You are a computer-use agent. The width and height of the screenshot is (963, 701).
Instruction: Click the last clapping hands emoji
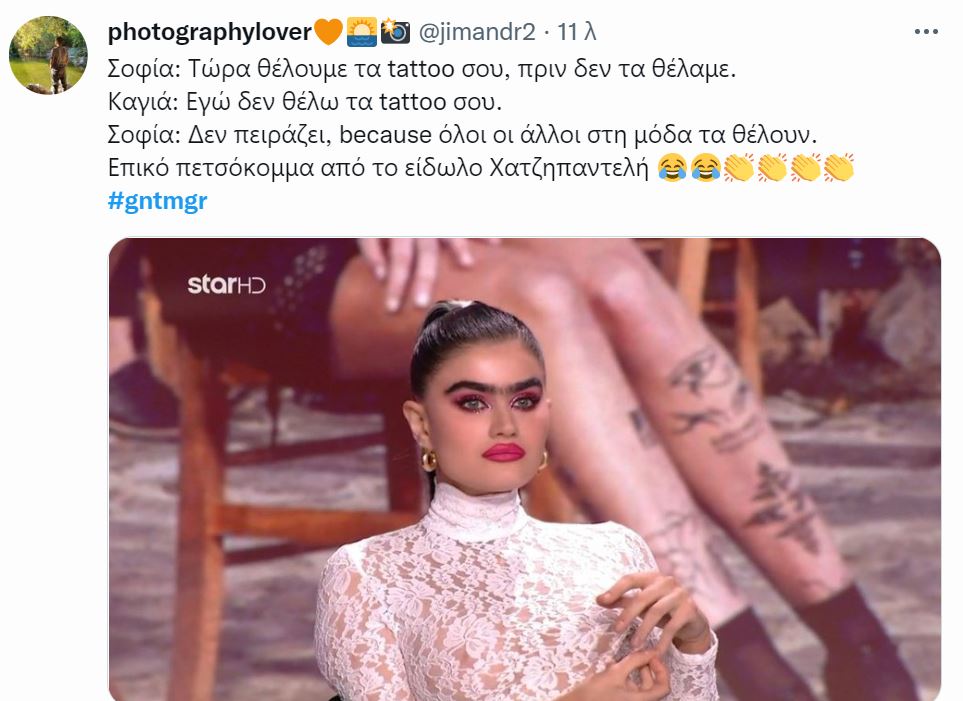point(838,168)
